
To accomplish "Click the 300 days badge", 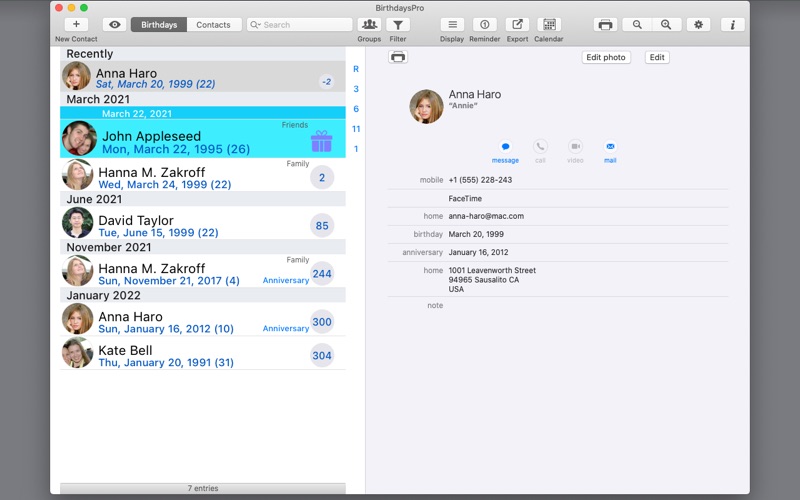I will (x=322, y=322).
